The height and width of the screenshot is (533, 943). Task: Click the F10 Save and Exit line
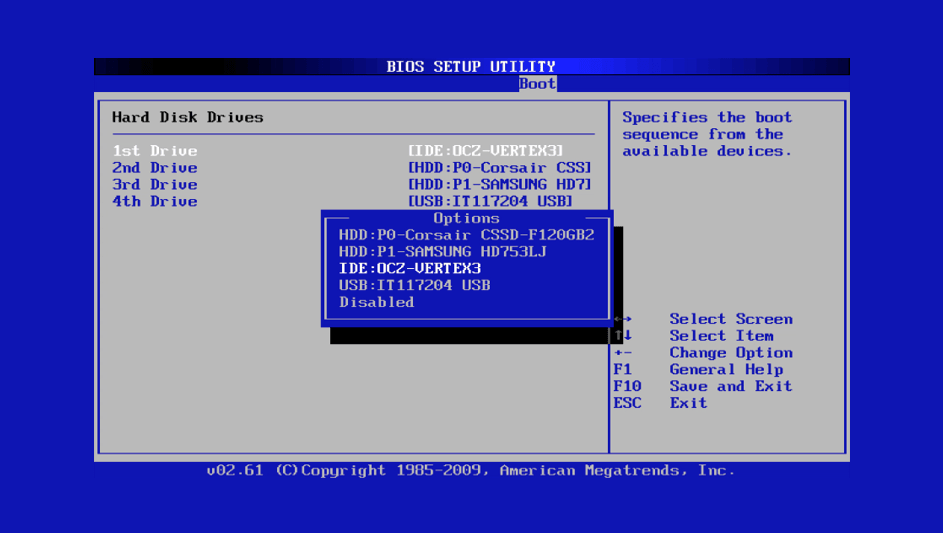pyautogui.click(x=703, y=386)
